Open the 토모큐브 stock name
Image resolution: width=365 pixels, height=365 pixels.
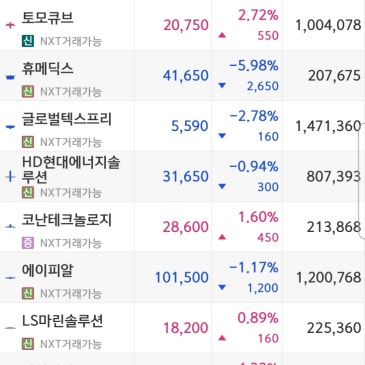[47, 18]
